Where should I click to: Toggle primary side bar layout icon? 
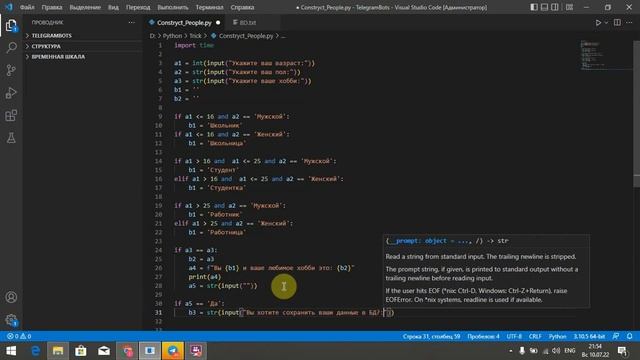click(534, 7)
